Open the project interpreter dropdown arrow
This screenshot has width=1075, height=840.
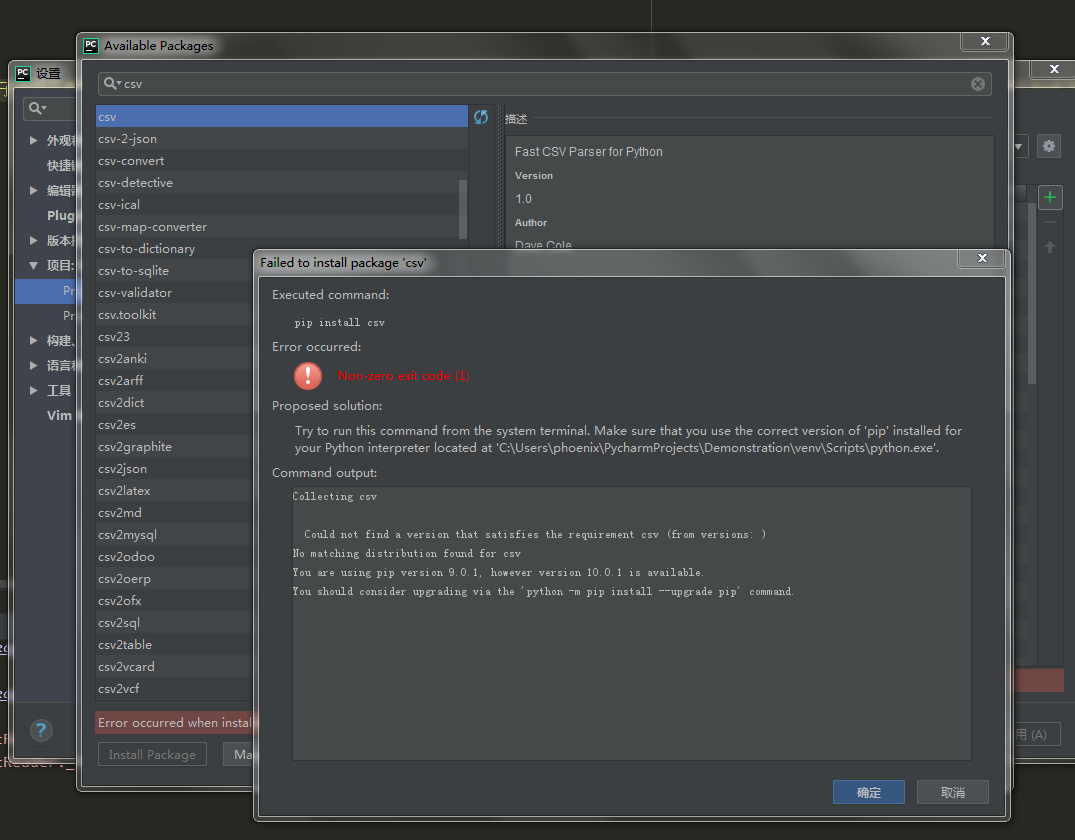click(x=1020, y=146)
